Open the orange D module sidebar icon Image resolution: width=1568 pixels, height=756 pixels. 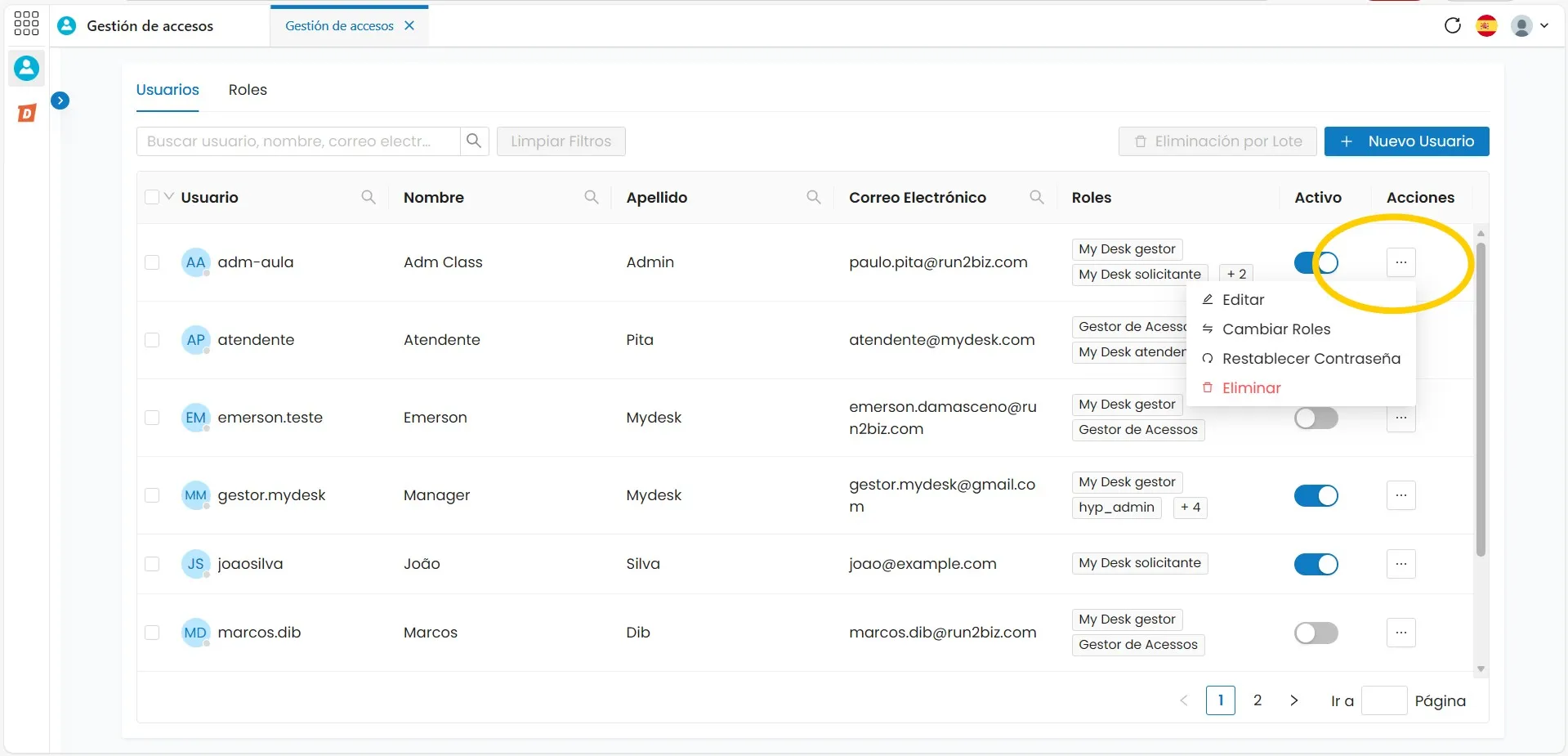[x=27, y=113]
